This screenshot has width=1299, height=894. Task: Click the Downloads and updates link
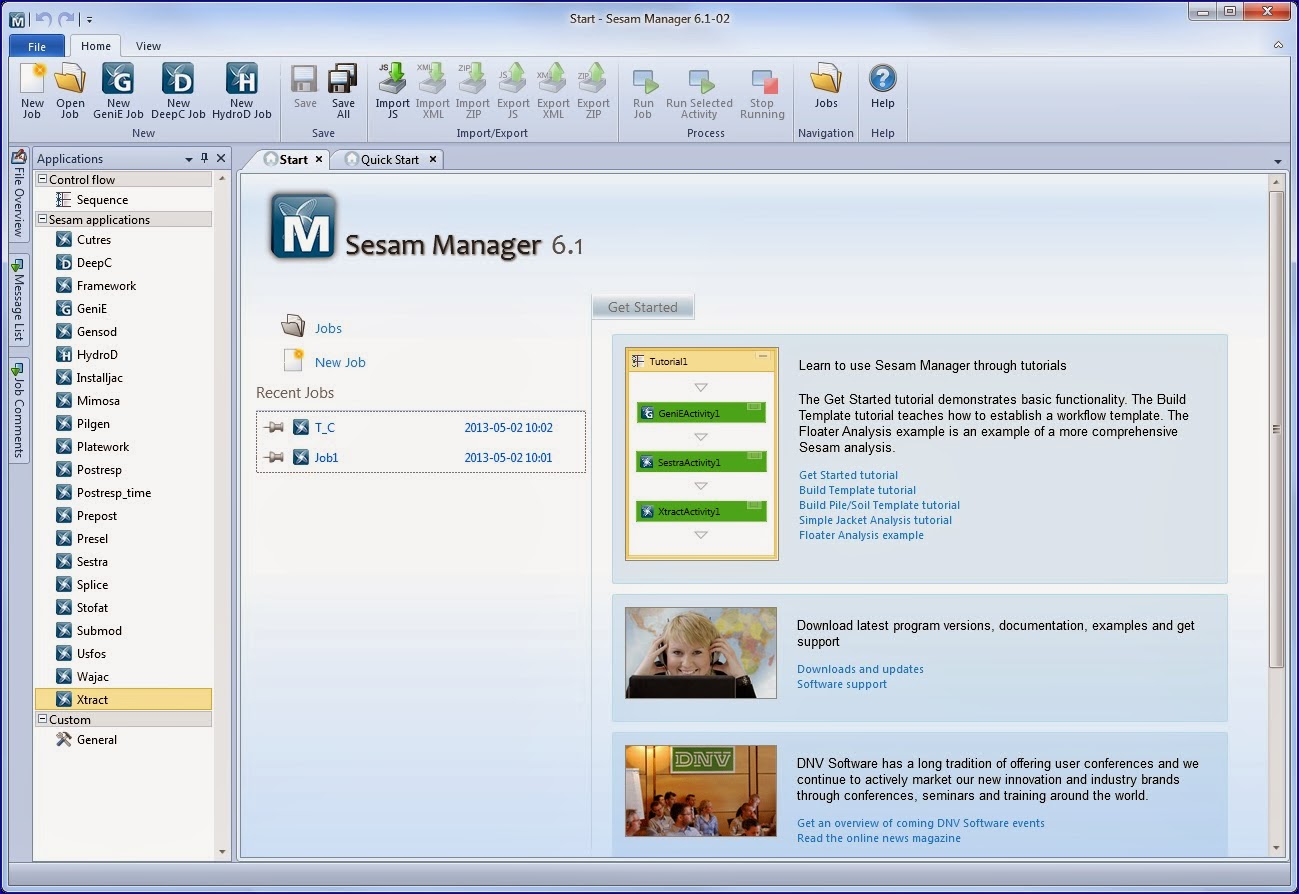pyautogui.click(x=860, y=669)
